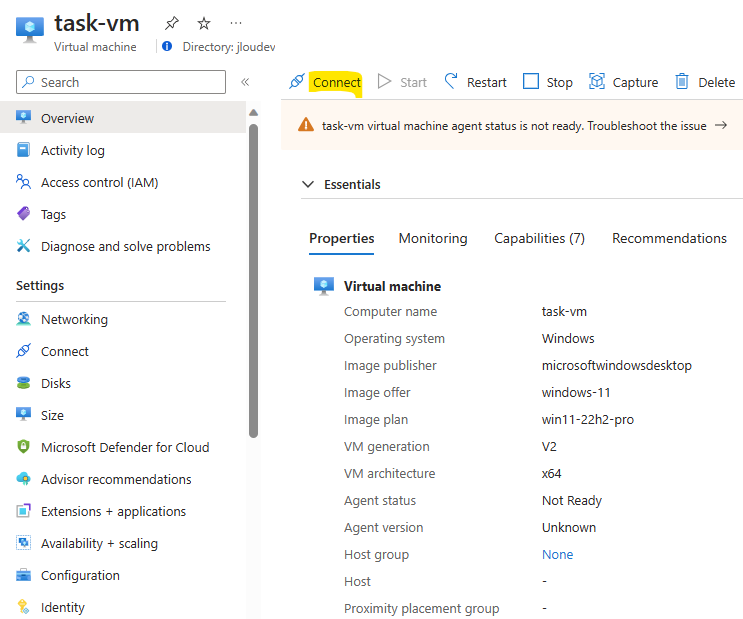Click the task-vm virtual machine header icon
The height and width of the screenshot is (619, 743).
pyautogui.click(x=29, y=29)
